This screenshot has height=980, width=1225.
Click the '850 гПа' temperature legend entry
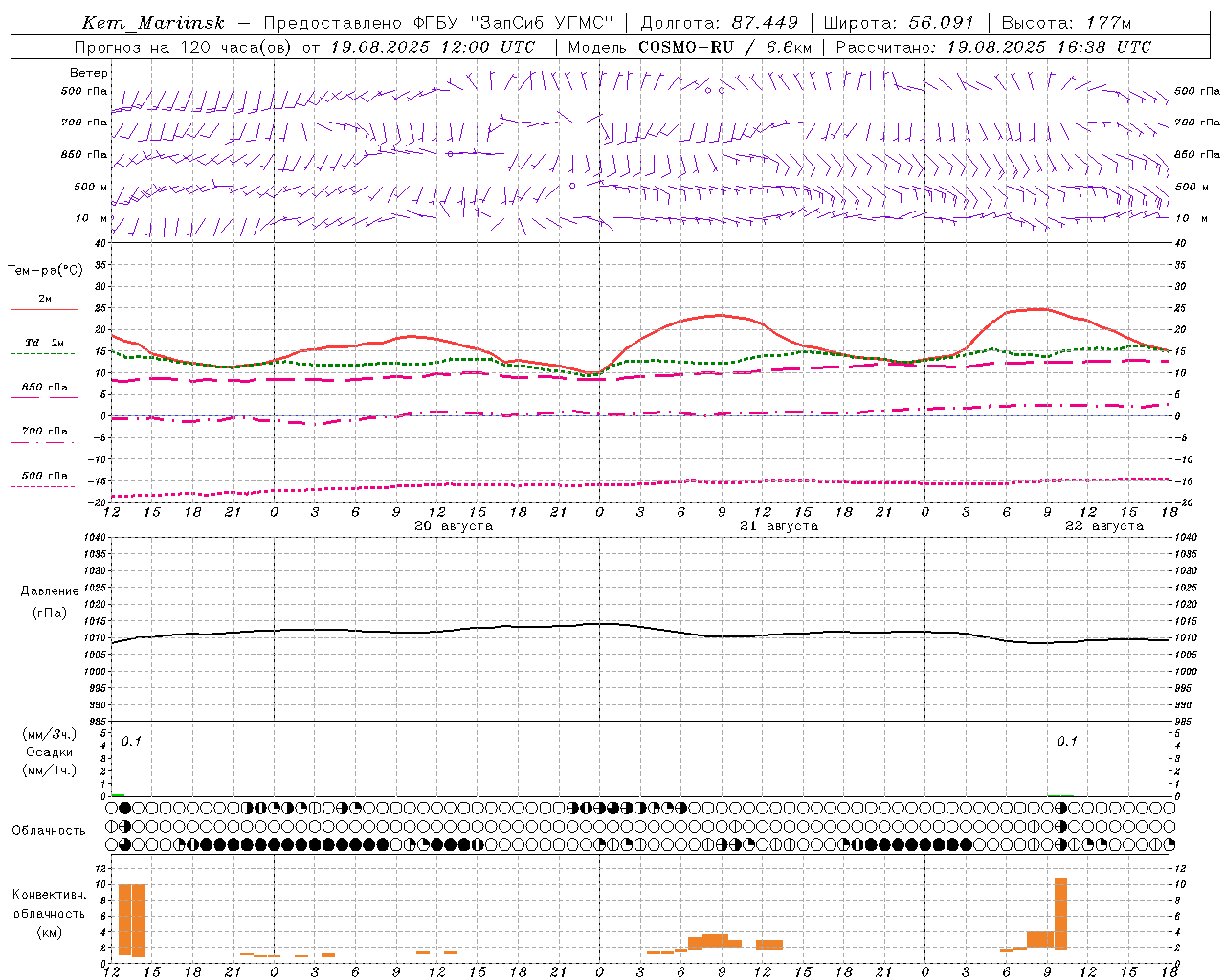click(45, 387)
